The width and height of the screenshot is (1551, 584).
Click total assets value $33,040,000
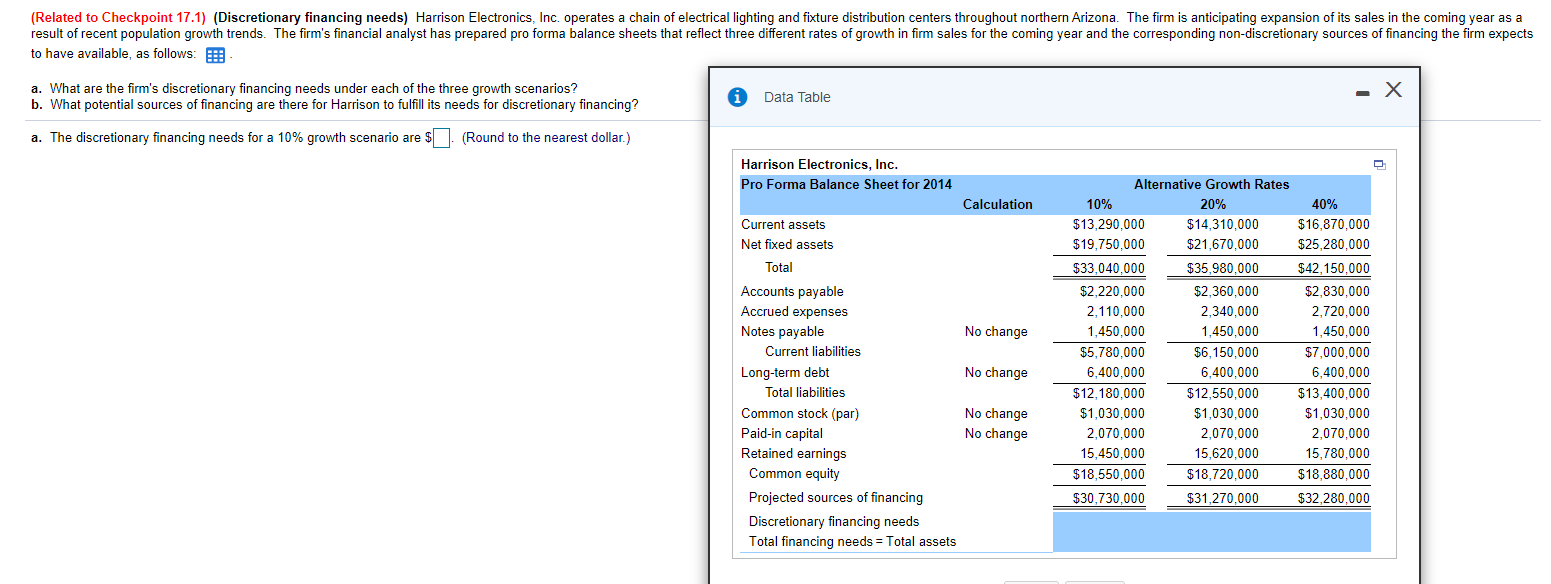1109,268
